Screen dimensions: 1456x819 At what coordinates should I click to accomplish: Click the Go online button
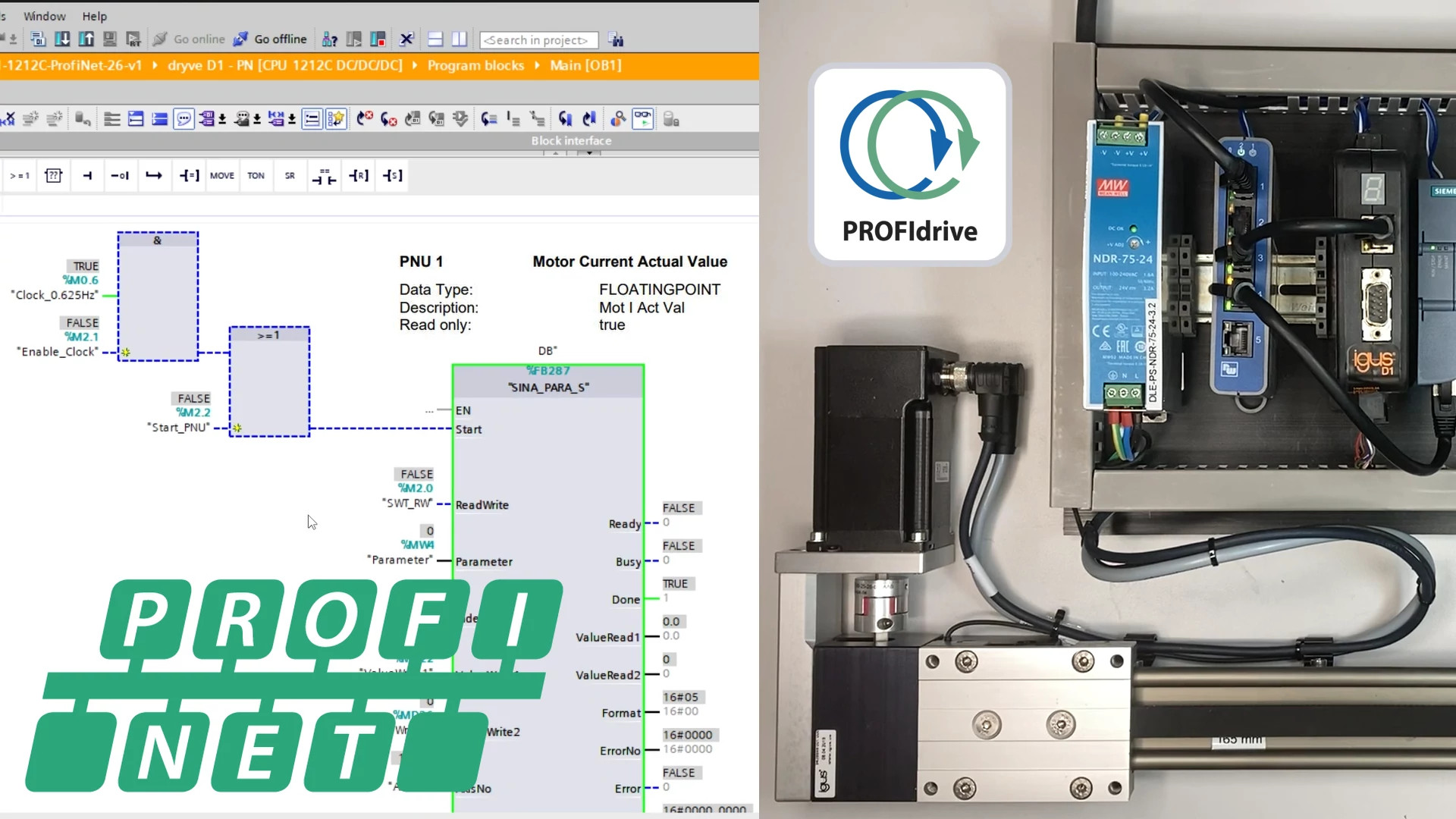189,39
